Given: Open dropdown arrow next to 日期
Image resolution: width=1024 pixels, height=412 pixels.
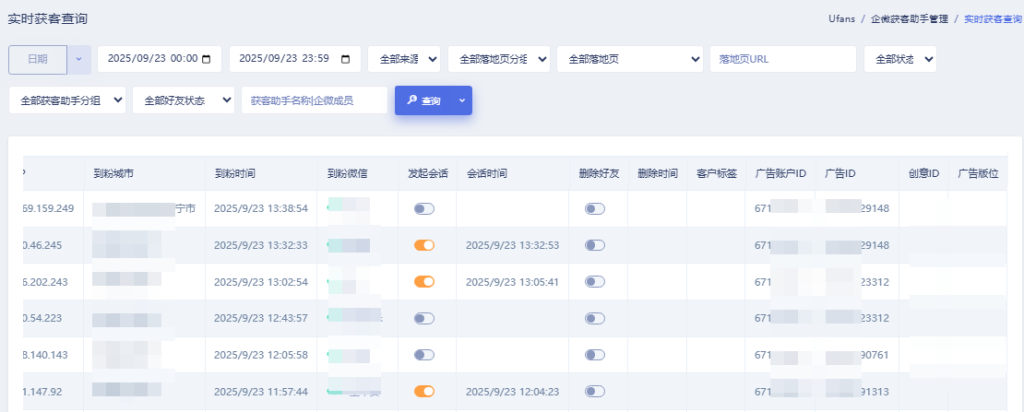Looking at the screenshot, I should click(x=79, y=60).
